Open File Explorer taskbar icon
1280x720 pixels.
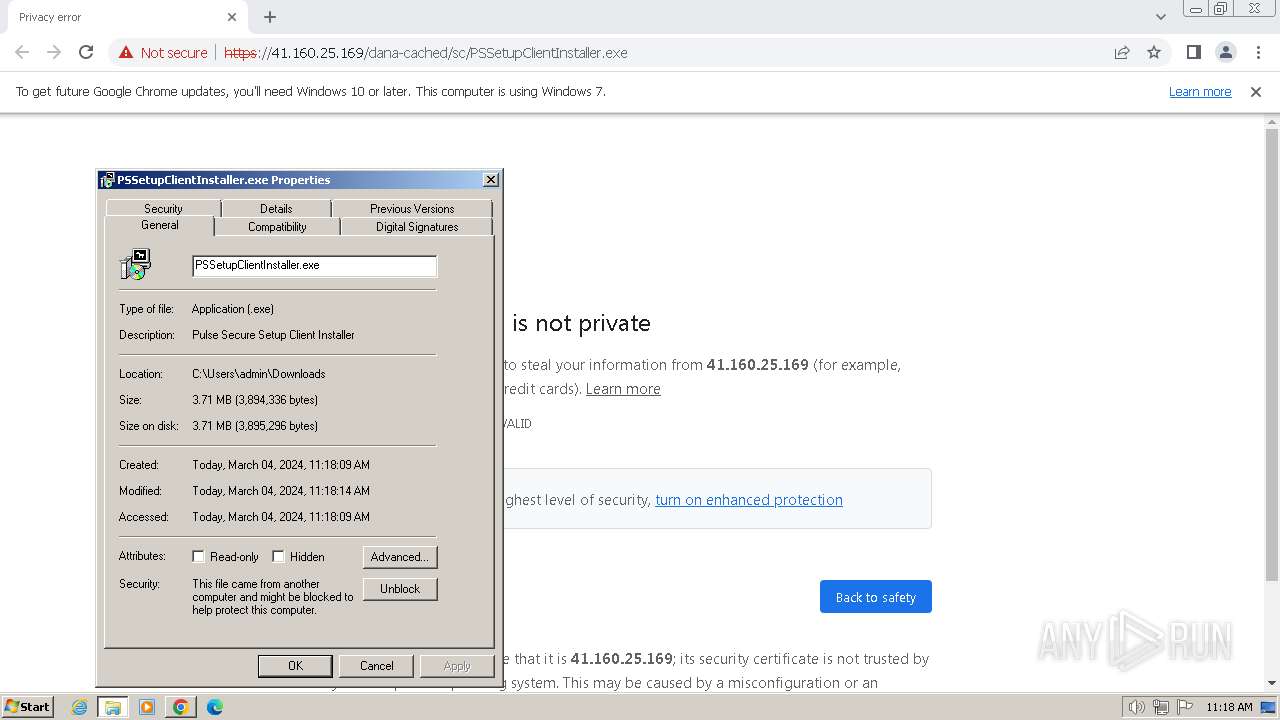tap(113, 707)
